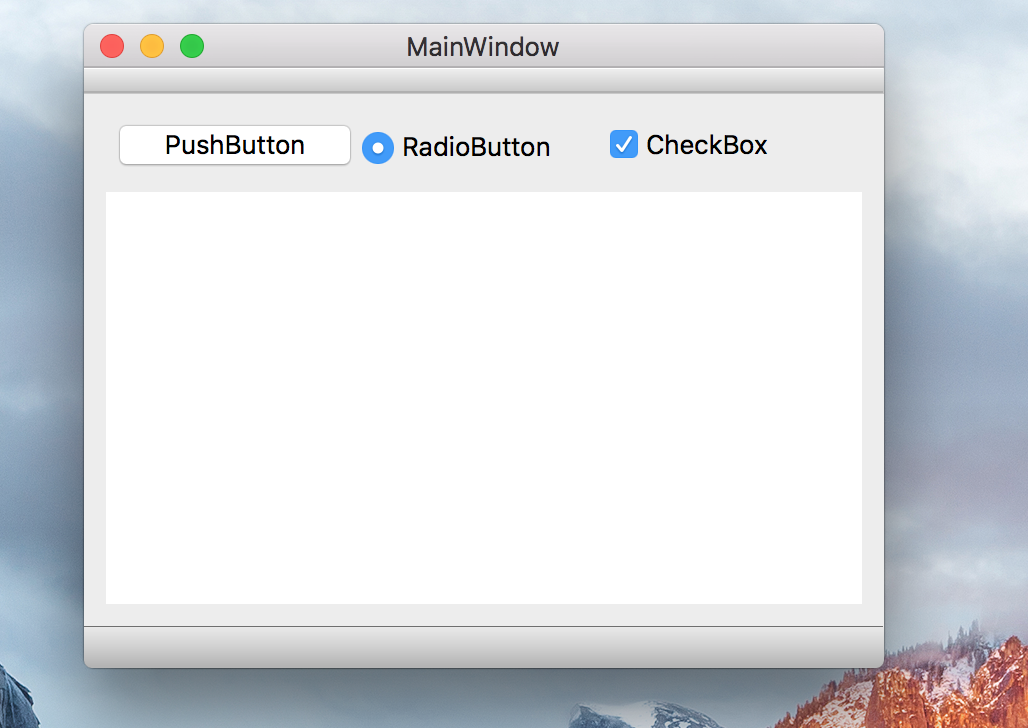Image resolution: width=1028 pixels, height=728 pixels.
Task: Close the MainWindow with red button
Action: (x=112, y=46)
